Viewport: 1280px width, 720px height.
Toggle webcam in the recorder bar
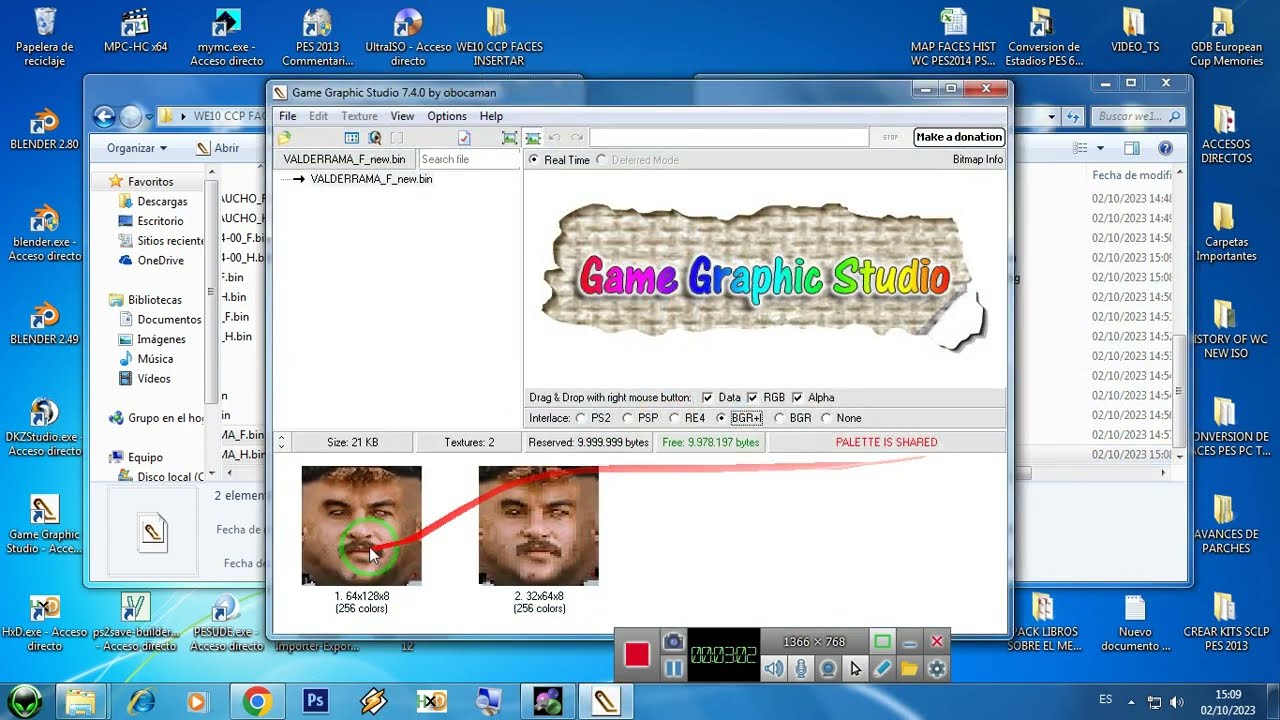(828, 669)
